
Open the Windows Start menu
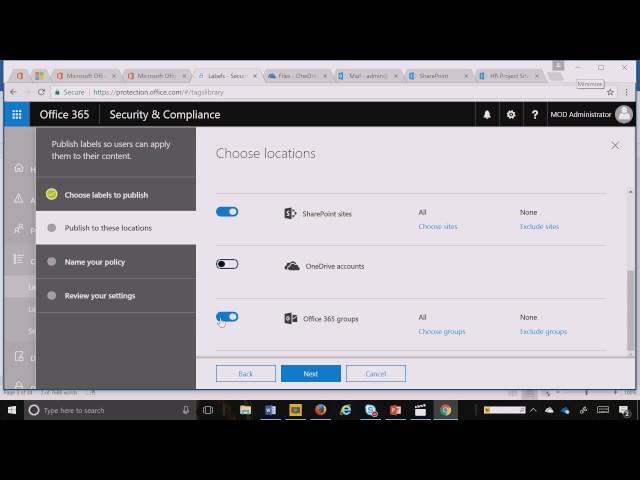tap(12, 410)
